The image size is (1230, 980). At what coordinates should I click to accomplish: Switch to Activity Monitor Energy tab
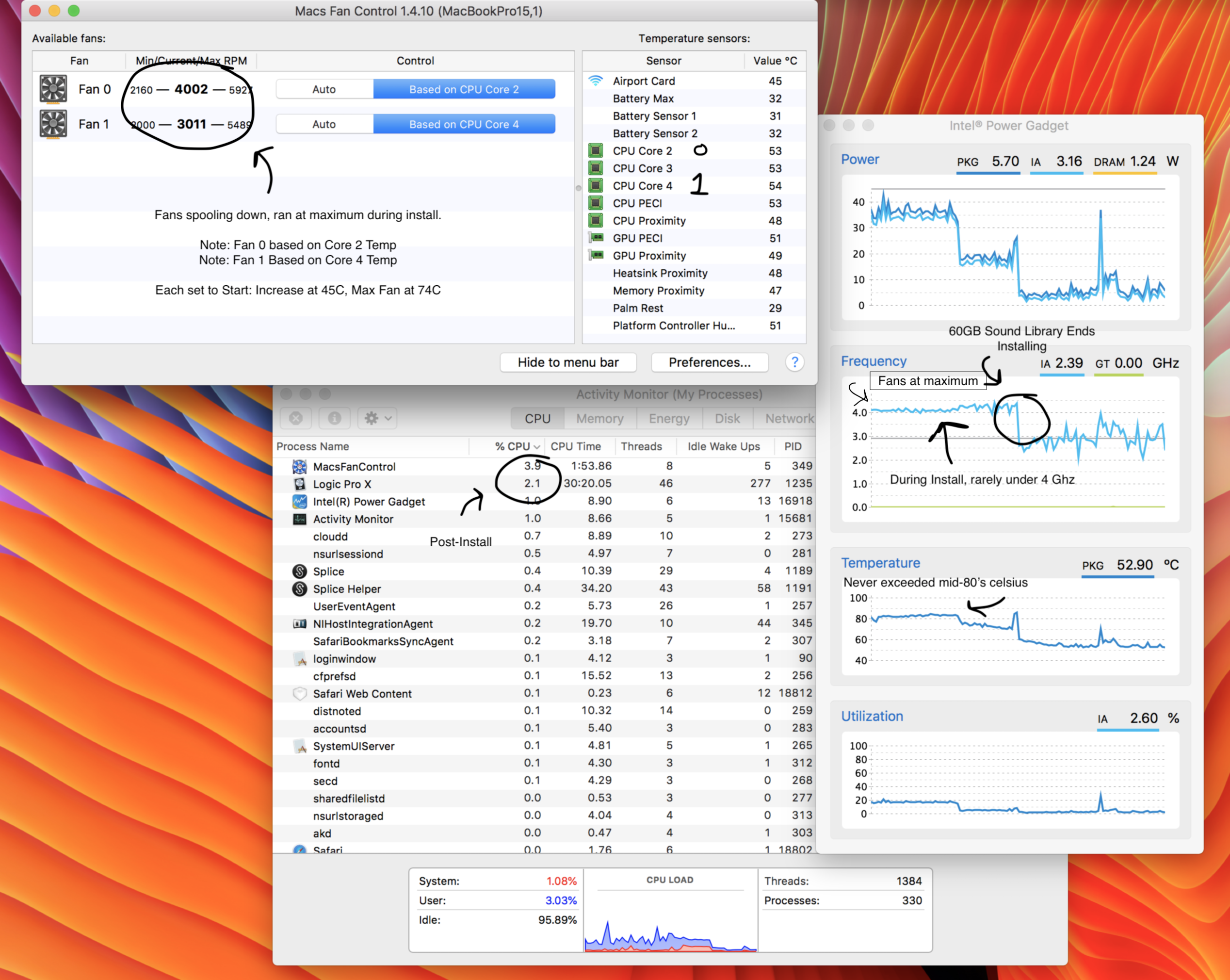point(669,418)
